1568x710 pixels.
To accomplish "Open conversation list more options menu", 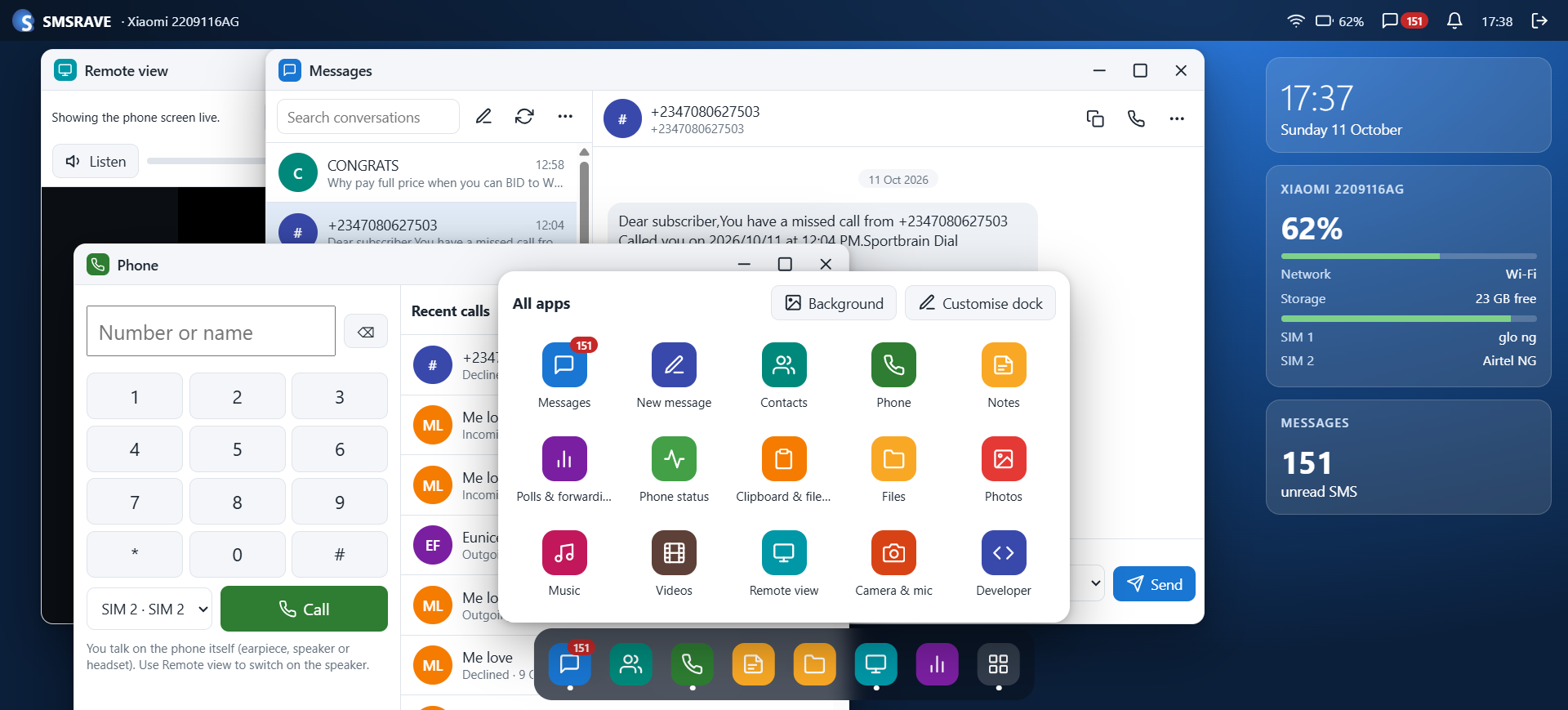I will coord(565,117).
